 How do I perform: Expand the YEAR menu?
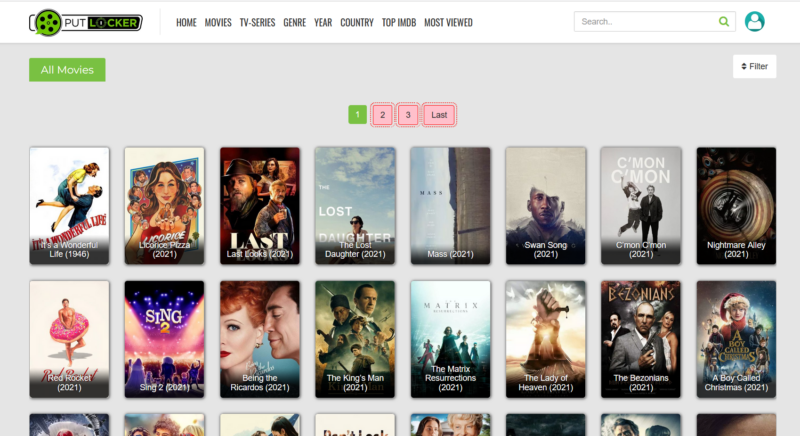323,22
